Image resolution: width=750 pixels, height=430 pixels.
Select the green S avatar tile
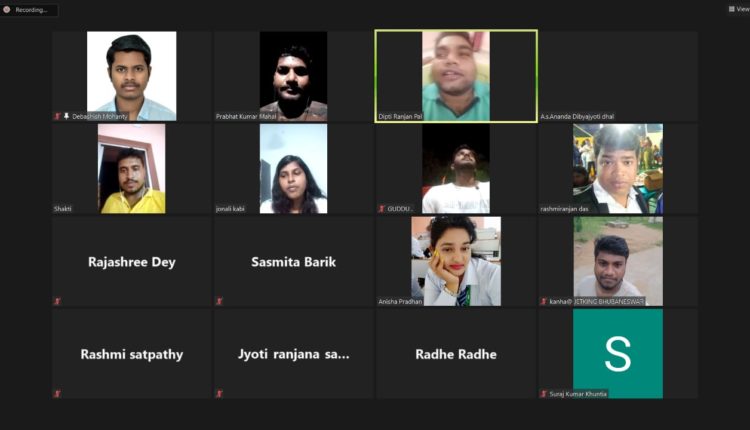pos(618,353)
